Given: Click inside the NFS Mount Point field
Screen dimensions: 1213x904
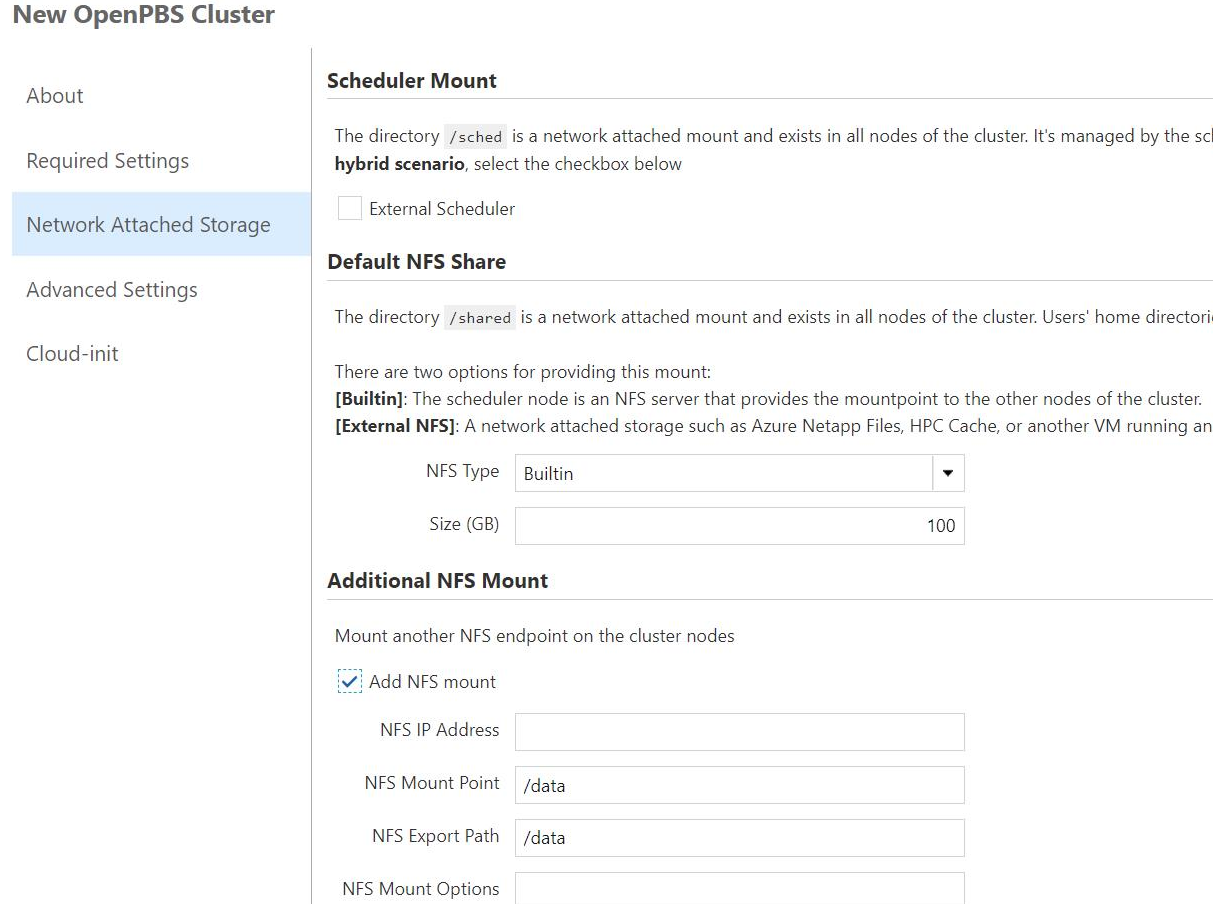Looking at the screenshot, I should click(x=739, y=785).
